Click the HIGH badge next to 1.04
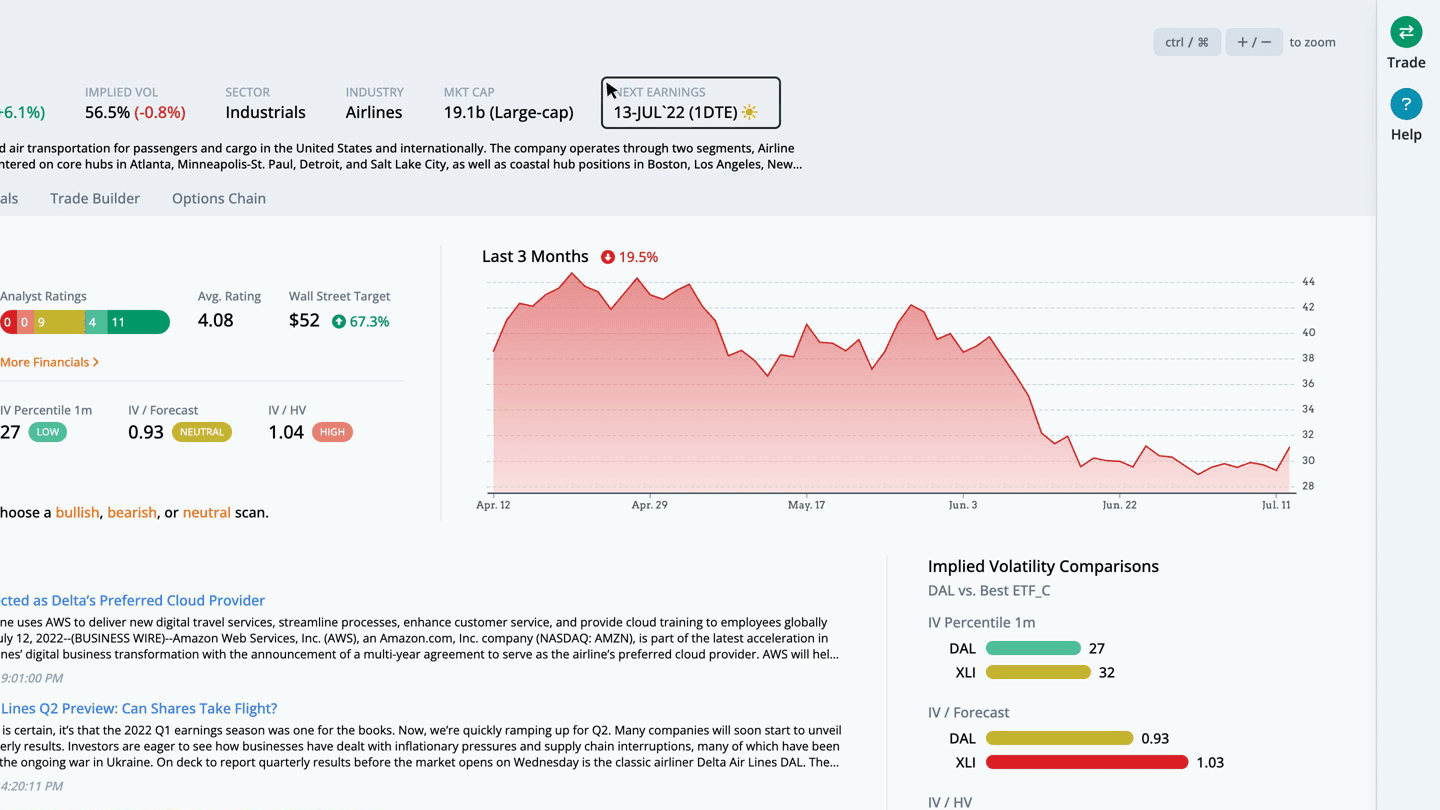 [332, 432]
